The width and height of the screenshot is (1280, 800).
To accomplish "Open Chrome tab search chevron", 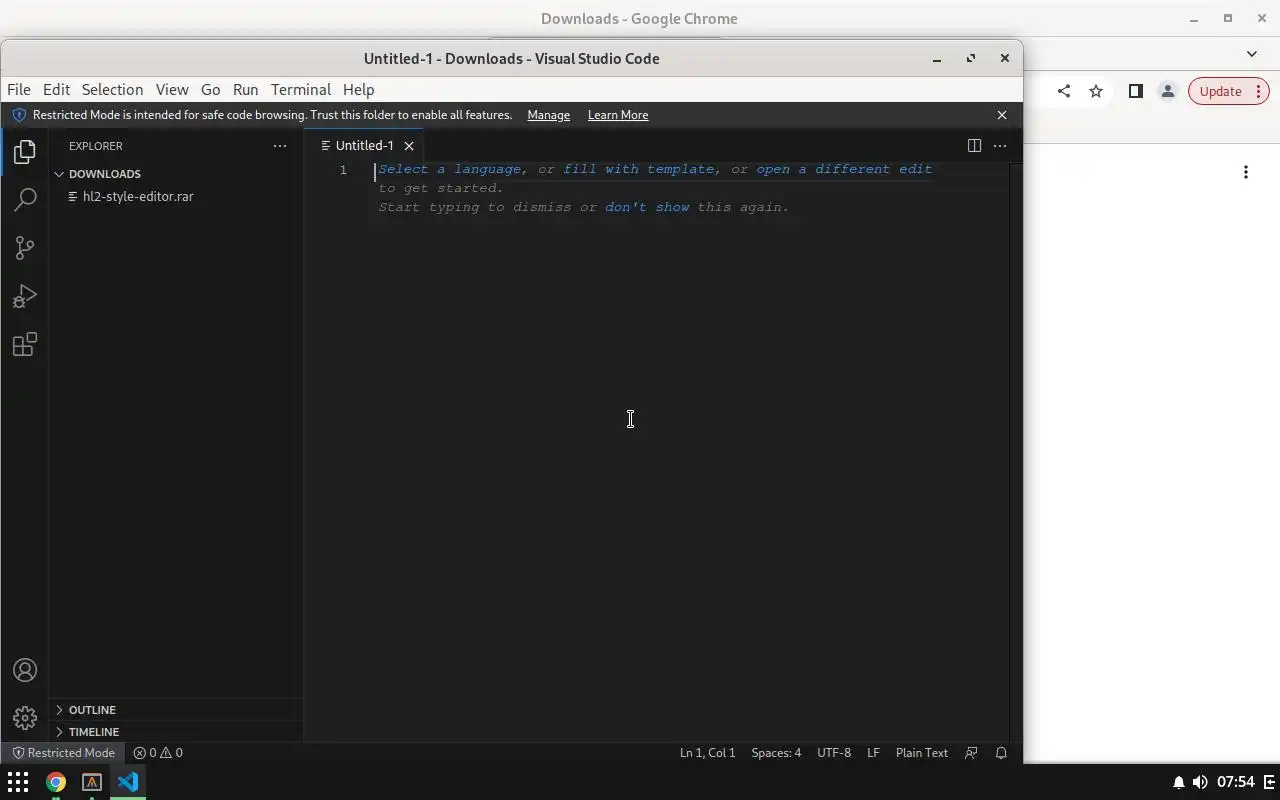I will point(1252,54).
